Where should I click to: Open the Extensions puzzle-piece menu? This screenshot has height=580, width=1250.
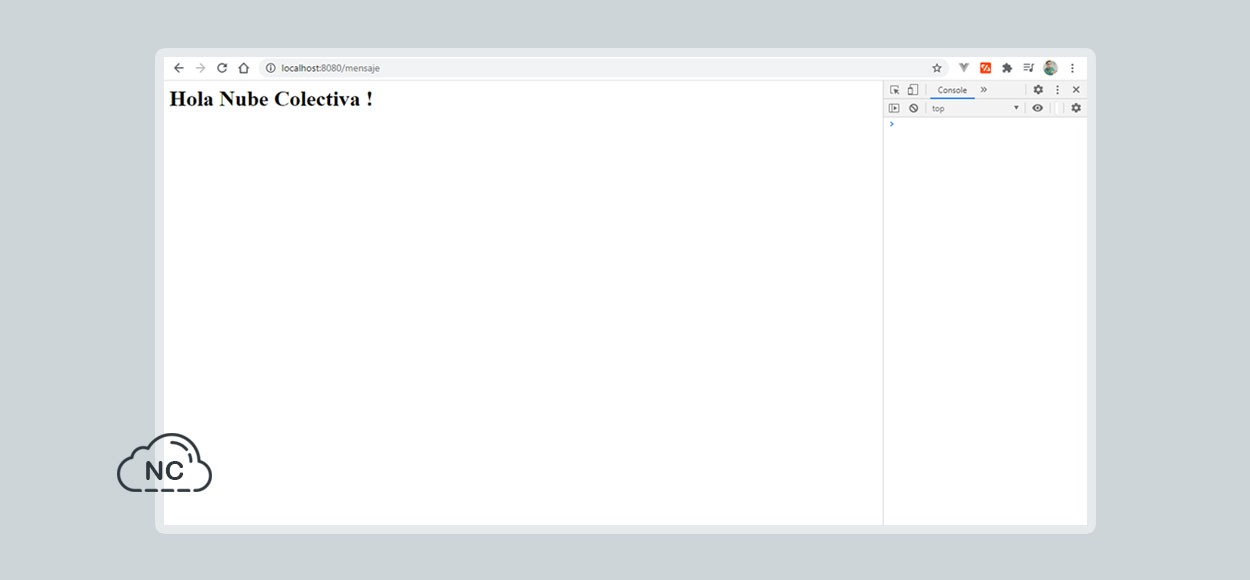click(1007, 68)
